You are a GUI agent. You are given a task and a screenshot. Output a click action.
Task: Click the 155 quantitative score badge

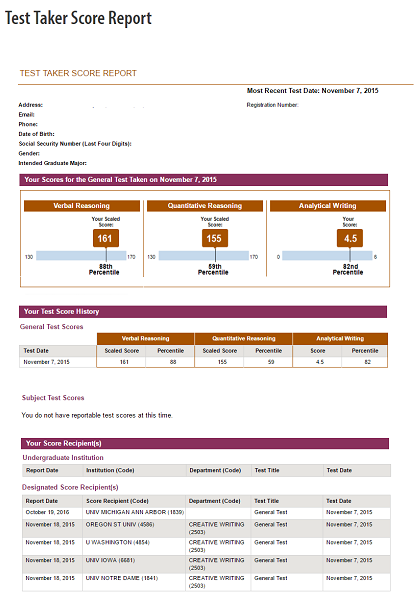(x=215, y=238)
